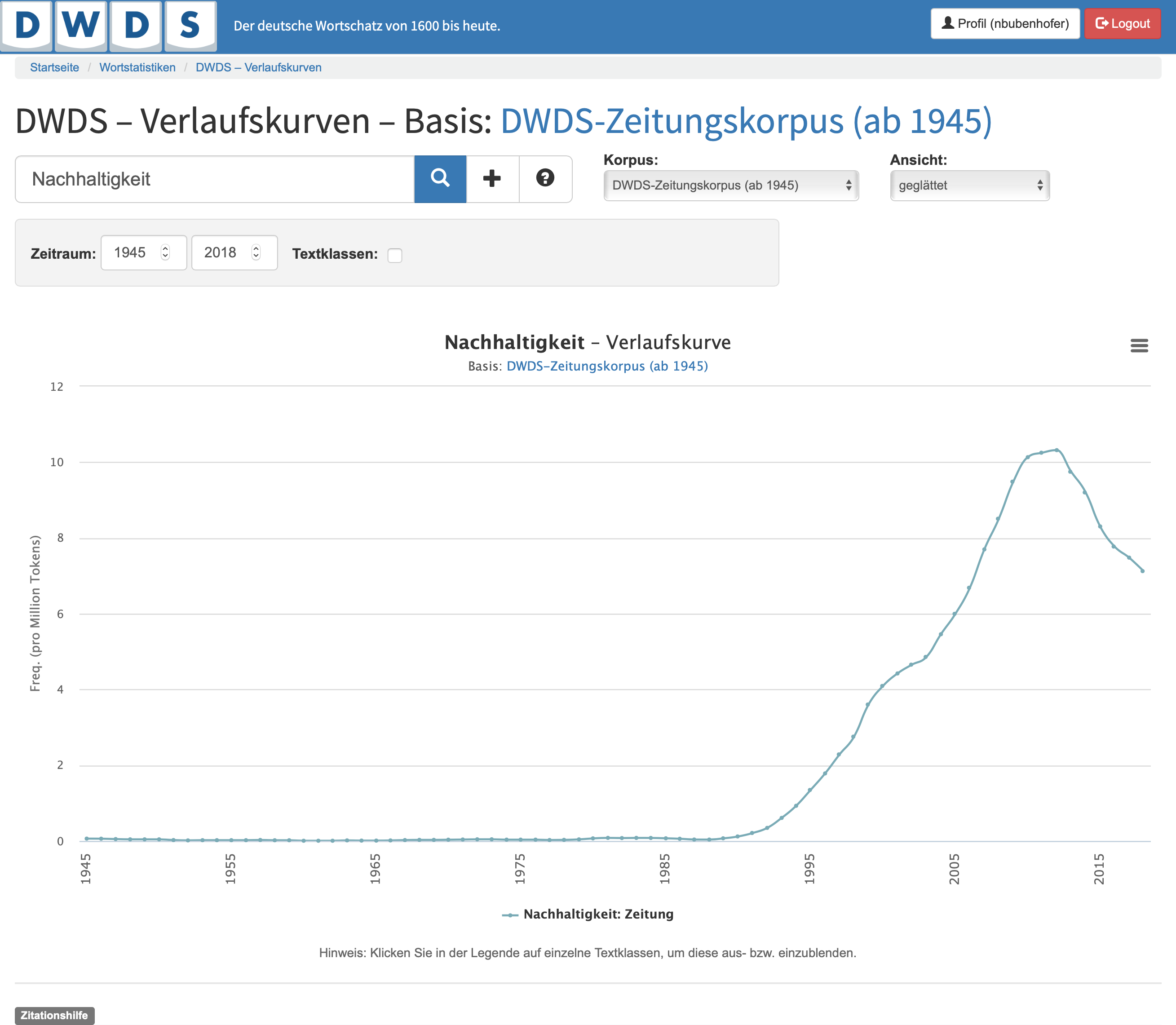1176x1025 pixels.
Task: Go to Startseite breadcrumb
Action: [x=54, y=67]
